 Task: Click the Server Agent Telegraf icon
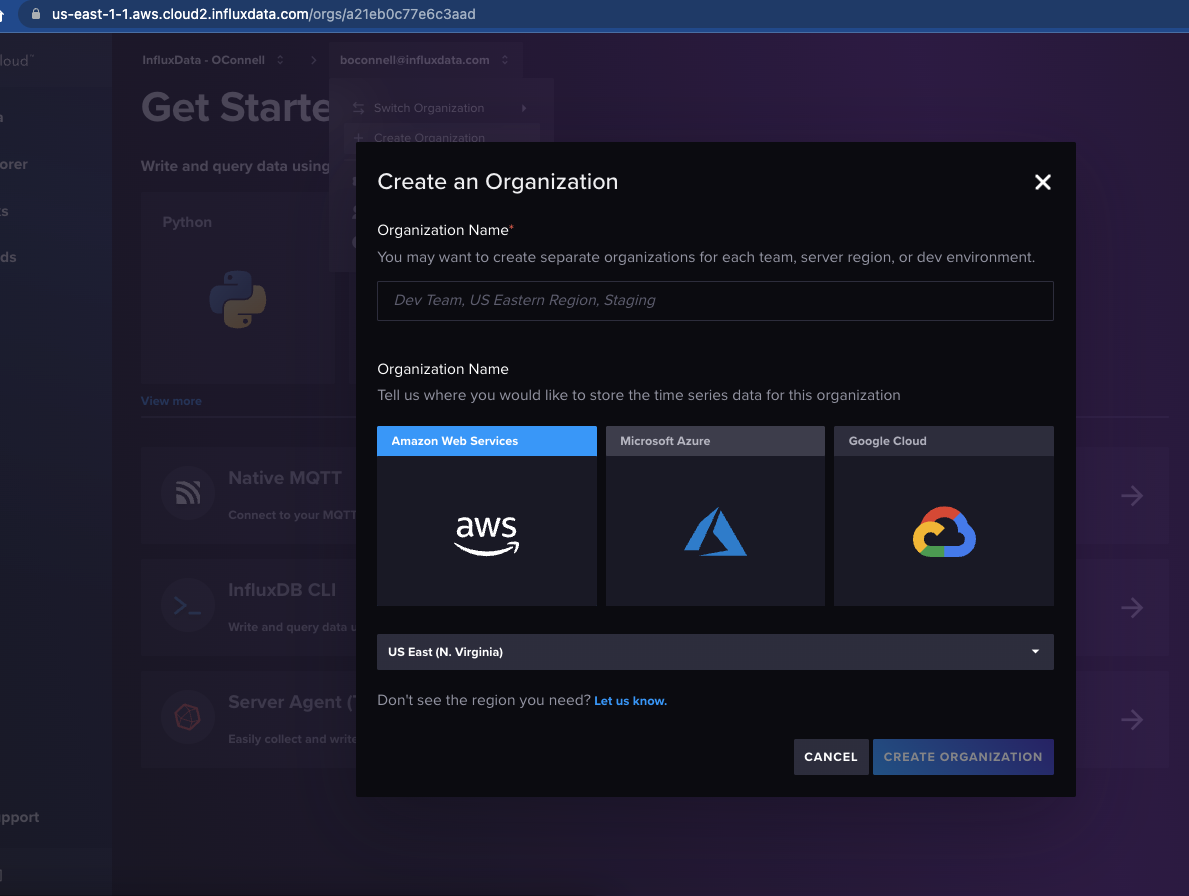click(187, 717)
